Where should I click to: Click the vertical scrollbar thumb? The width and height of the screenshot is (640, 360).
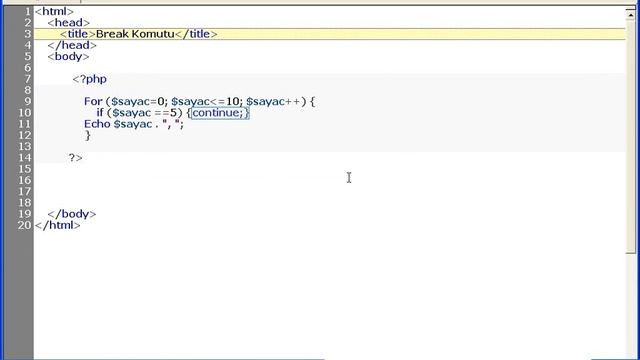coord(631,137)
